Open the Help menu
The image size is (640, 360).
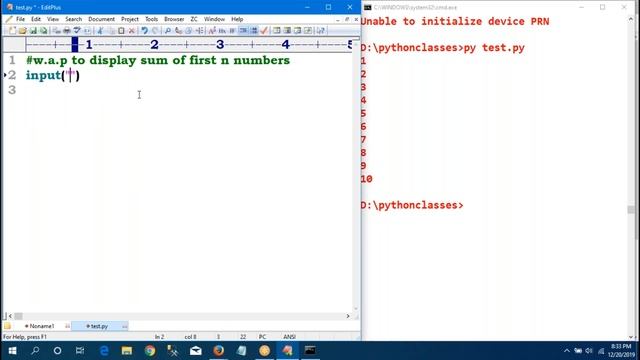coord(237,19)
